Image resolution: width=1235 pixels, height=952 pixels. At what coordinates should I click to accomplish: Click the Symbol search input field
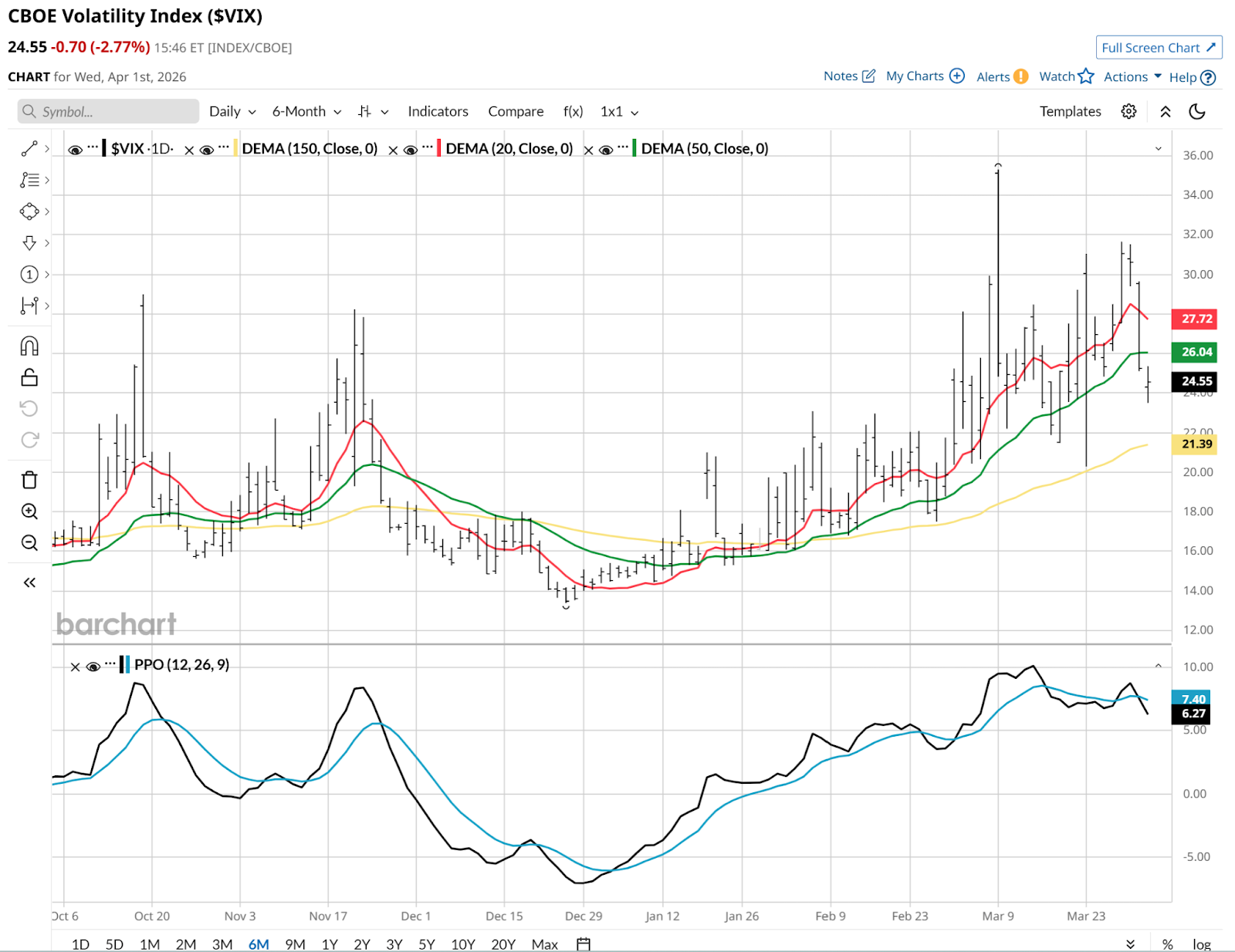tap(108, 112)
